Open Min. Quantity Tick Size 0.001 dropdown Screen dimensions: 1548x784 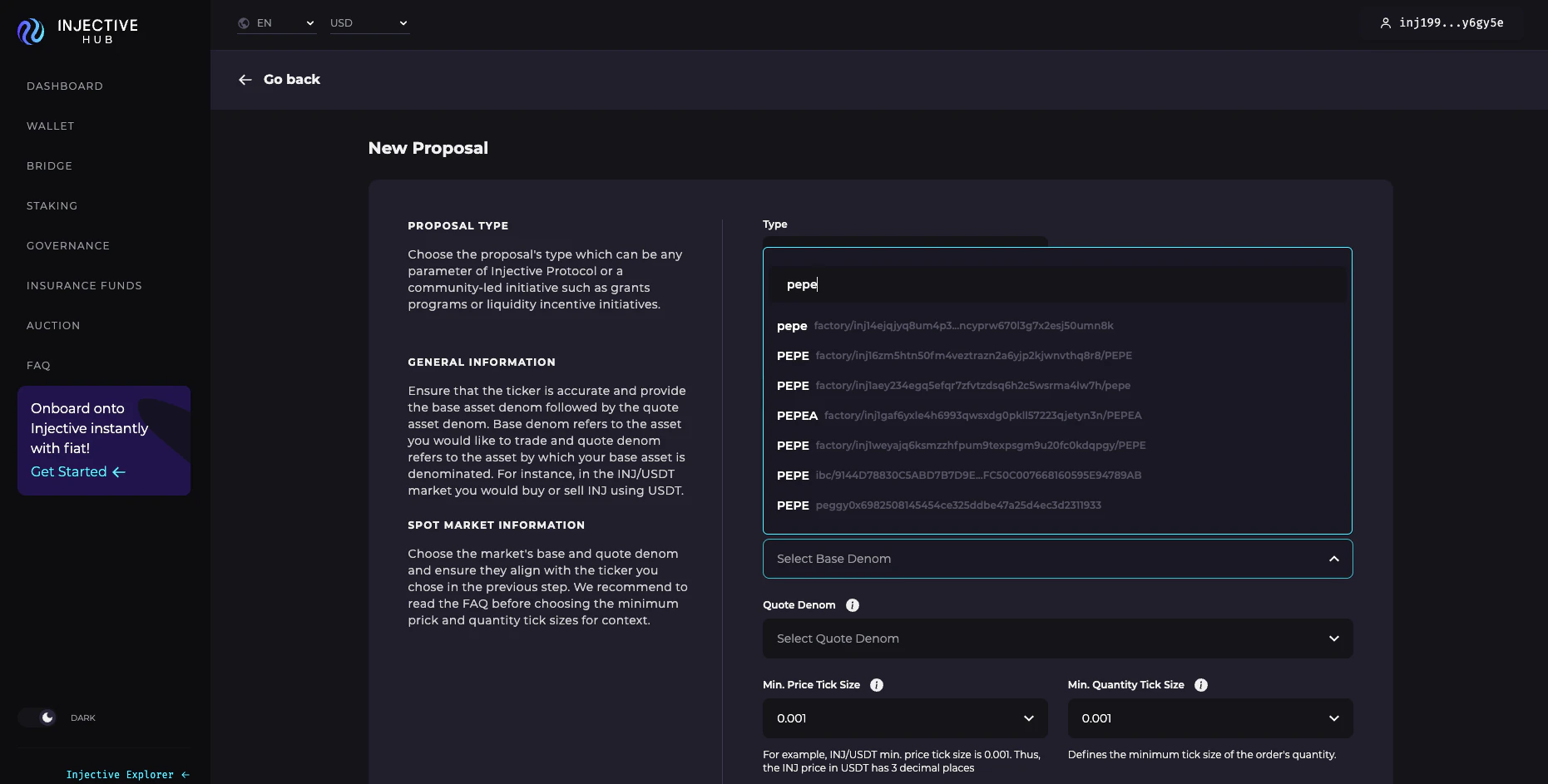pos(1210,718)
